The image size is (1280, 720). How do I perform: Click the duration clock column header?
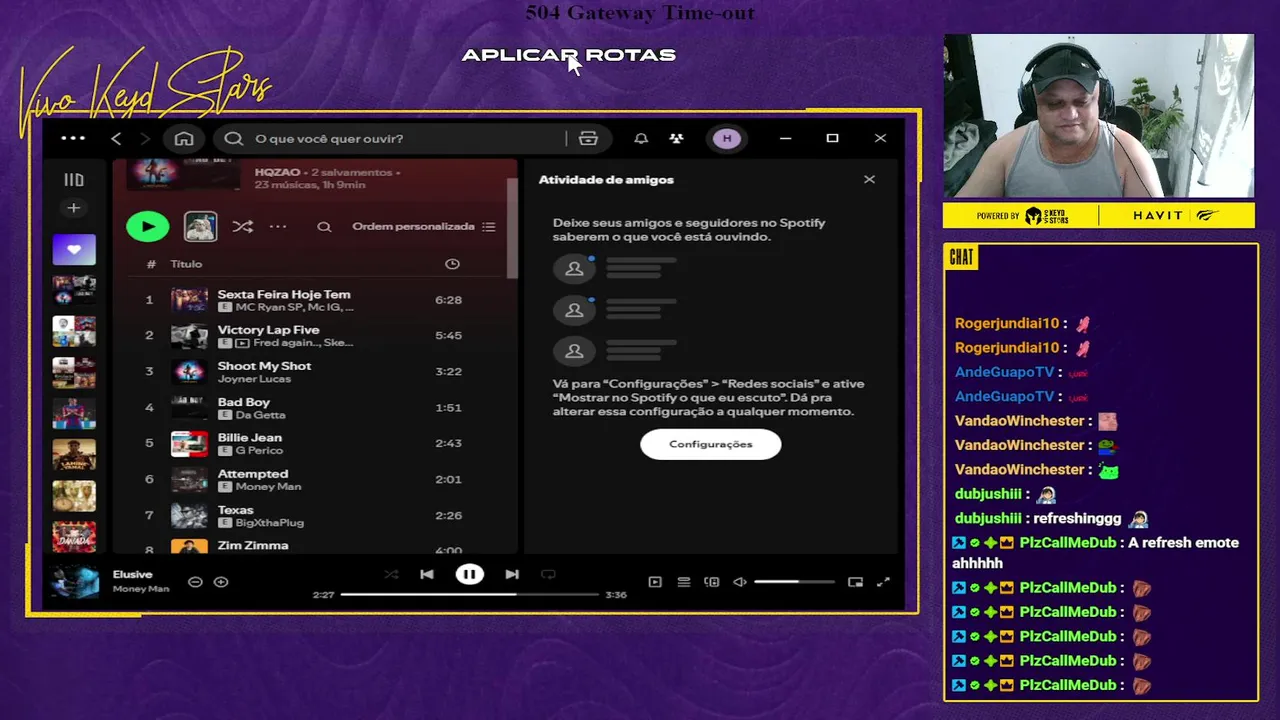(x=452, y=264)
